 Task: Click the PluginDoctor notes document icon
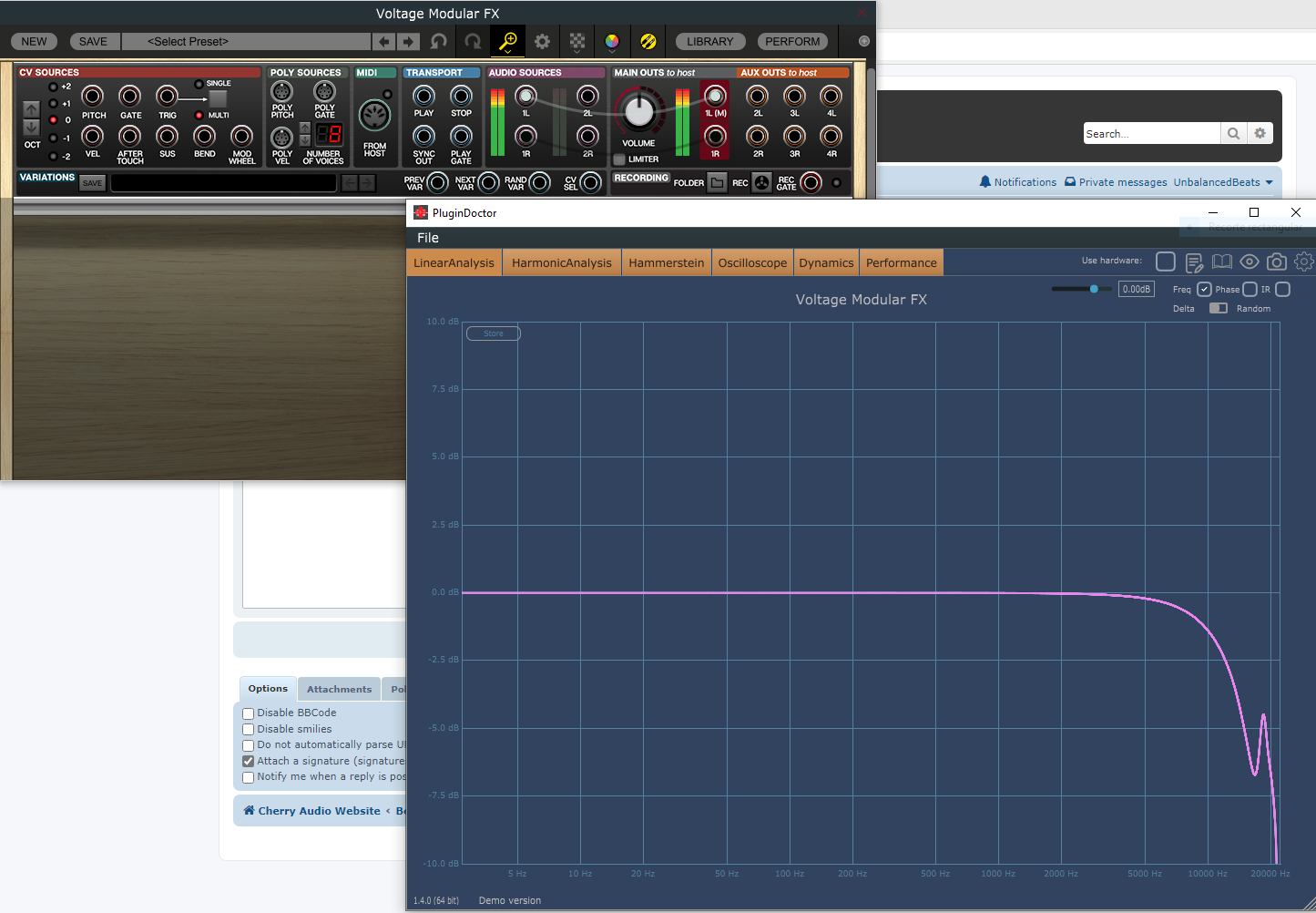click(x=1194, y=262)
